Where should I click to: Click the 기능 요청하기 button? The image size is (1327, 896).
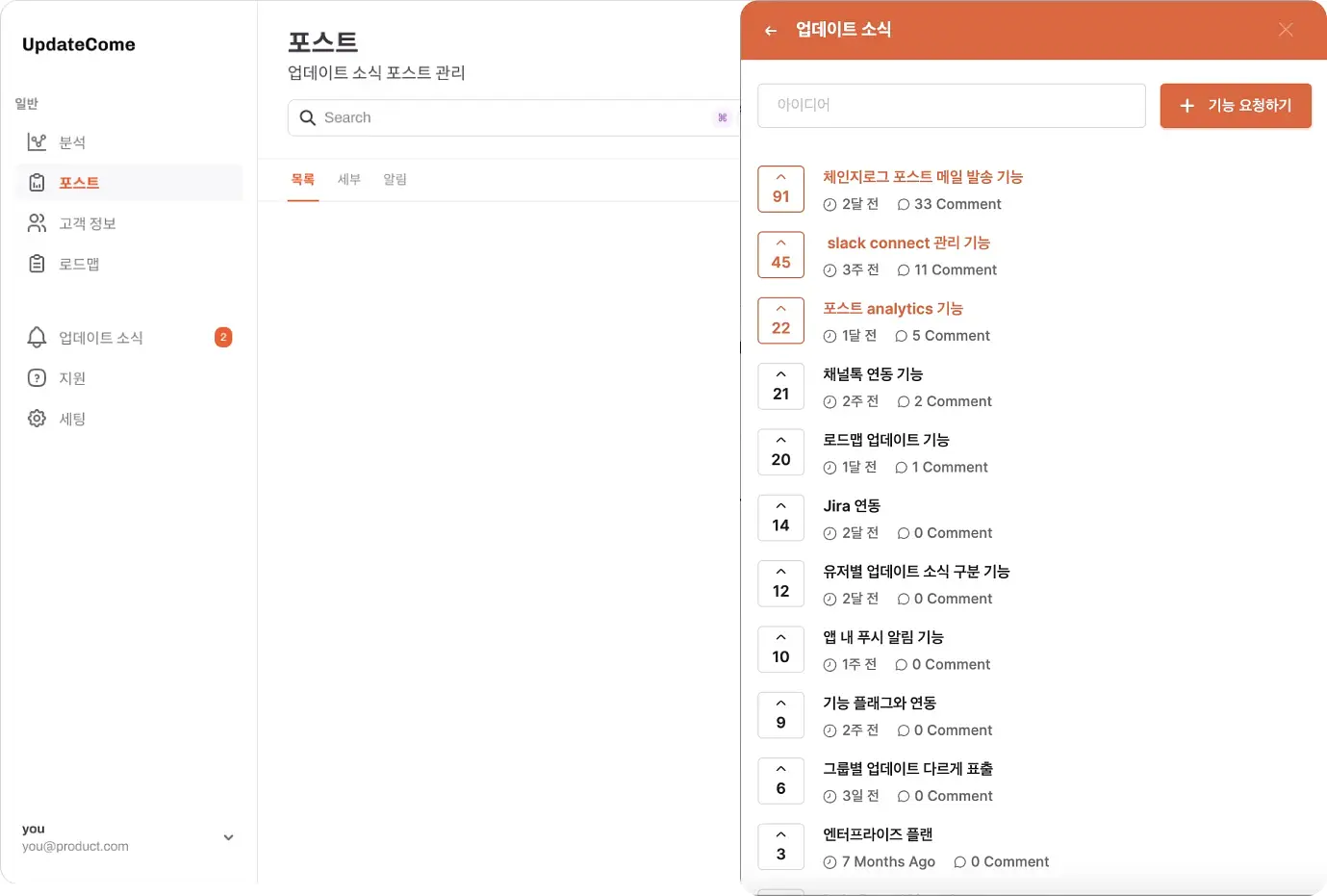(x=1236, y=106)
